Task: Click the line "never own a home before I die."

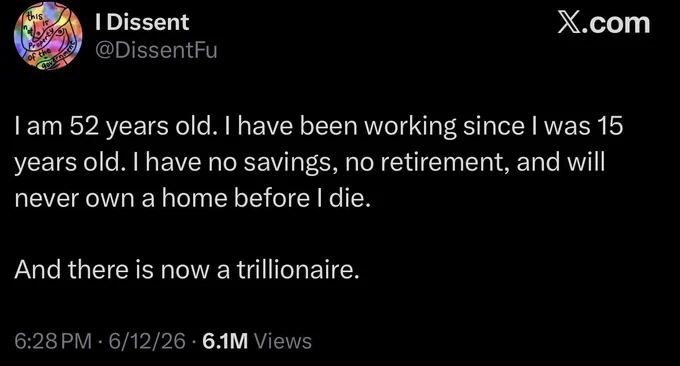Action: point(193,198)
